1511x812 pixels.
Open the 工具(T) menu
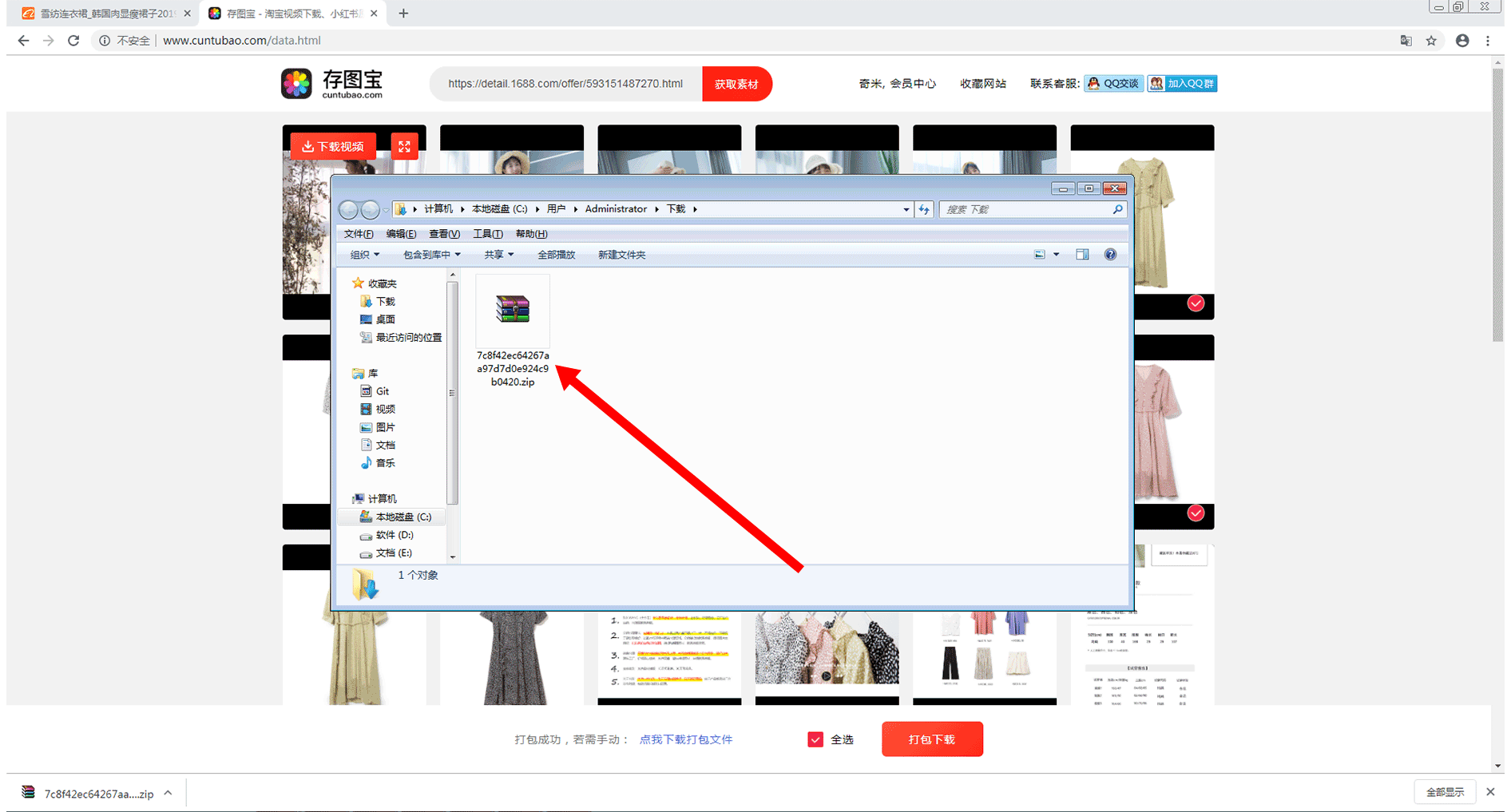pos(487,234)
